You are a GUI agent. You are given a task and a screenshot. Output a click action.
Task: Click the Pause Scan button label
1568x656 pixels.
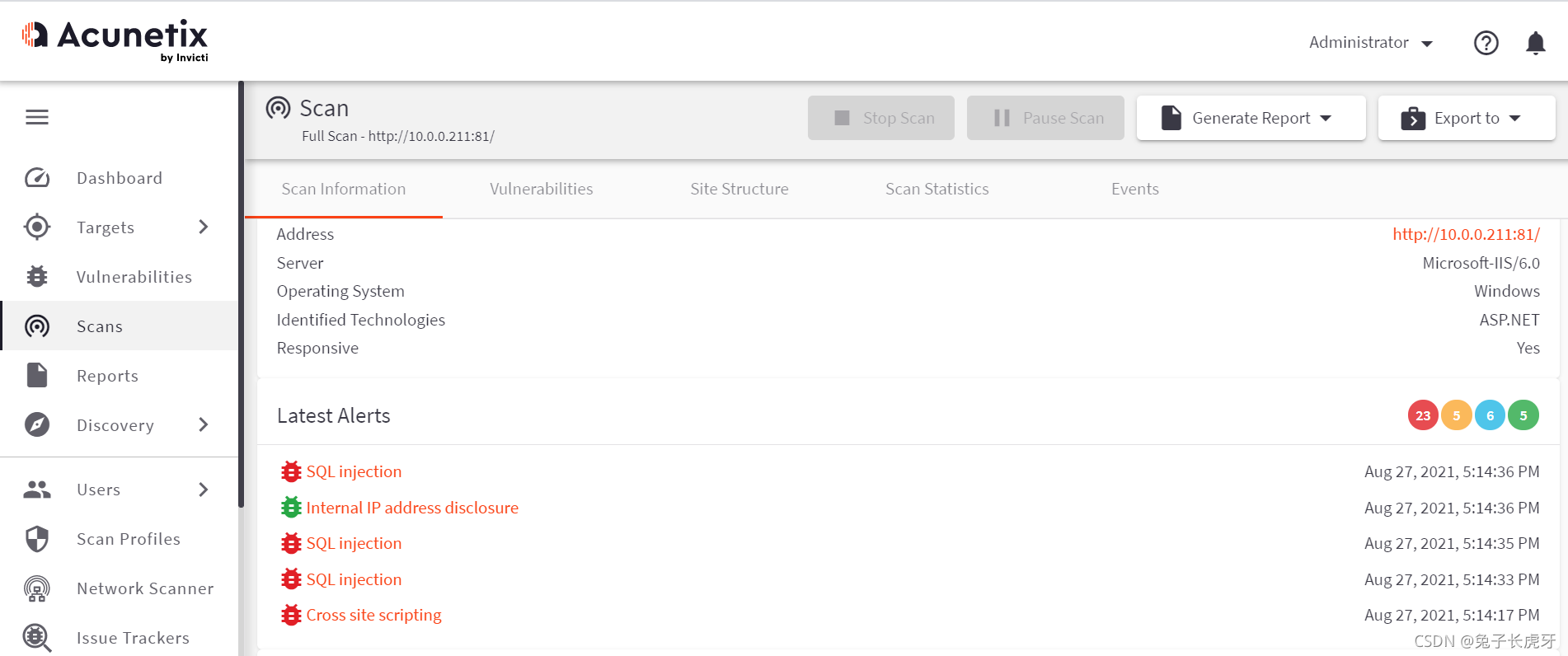(1063, 118)
